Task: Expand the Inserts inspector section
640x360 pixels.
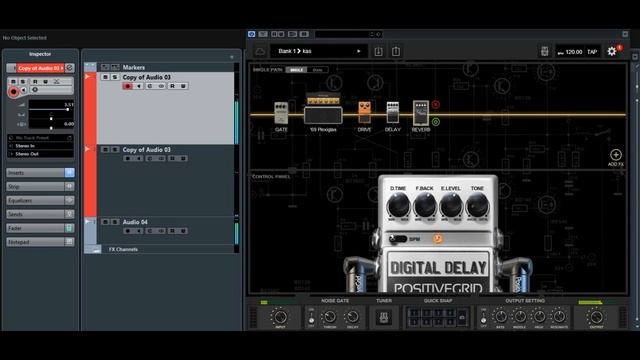Action: tap(40, 173)
